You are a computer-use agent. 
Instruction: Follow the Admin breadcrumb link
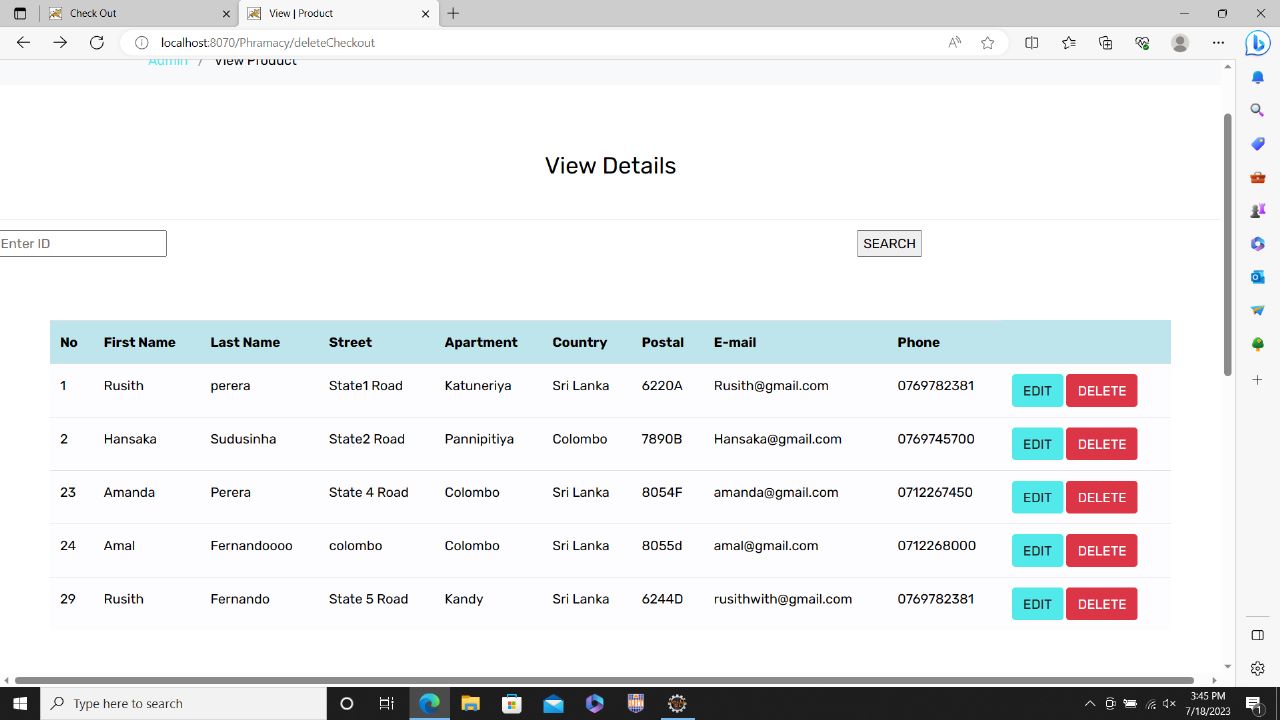click(x=167, y=60)
